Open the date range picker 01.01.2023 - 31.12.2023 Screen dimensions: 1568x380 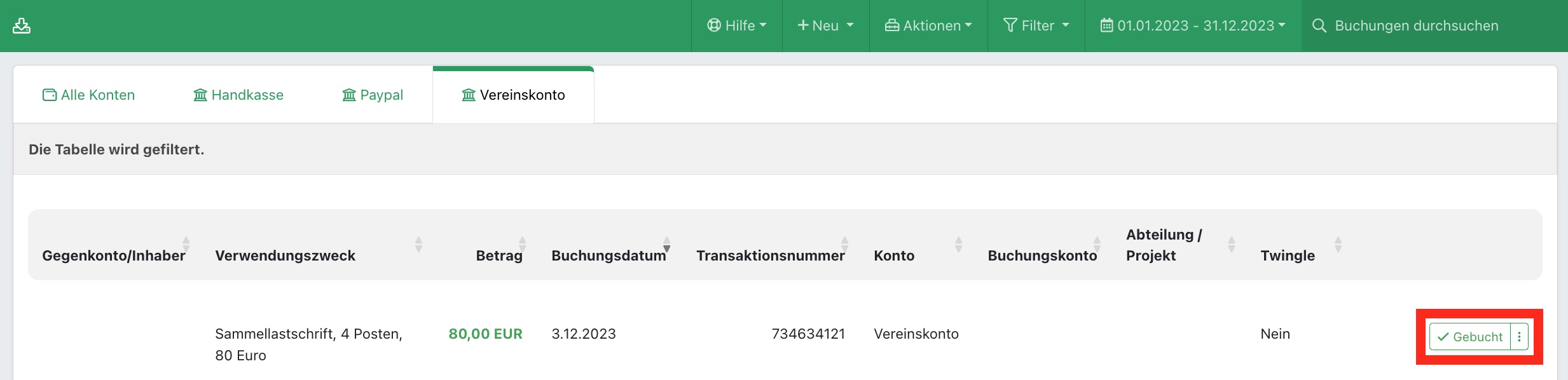[x=1193, y=25]
